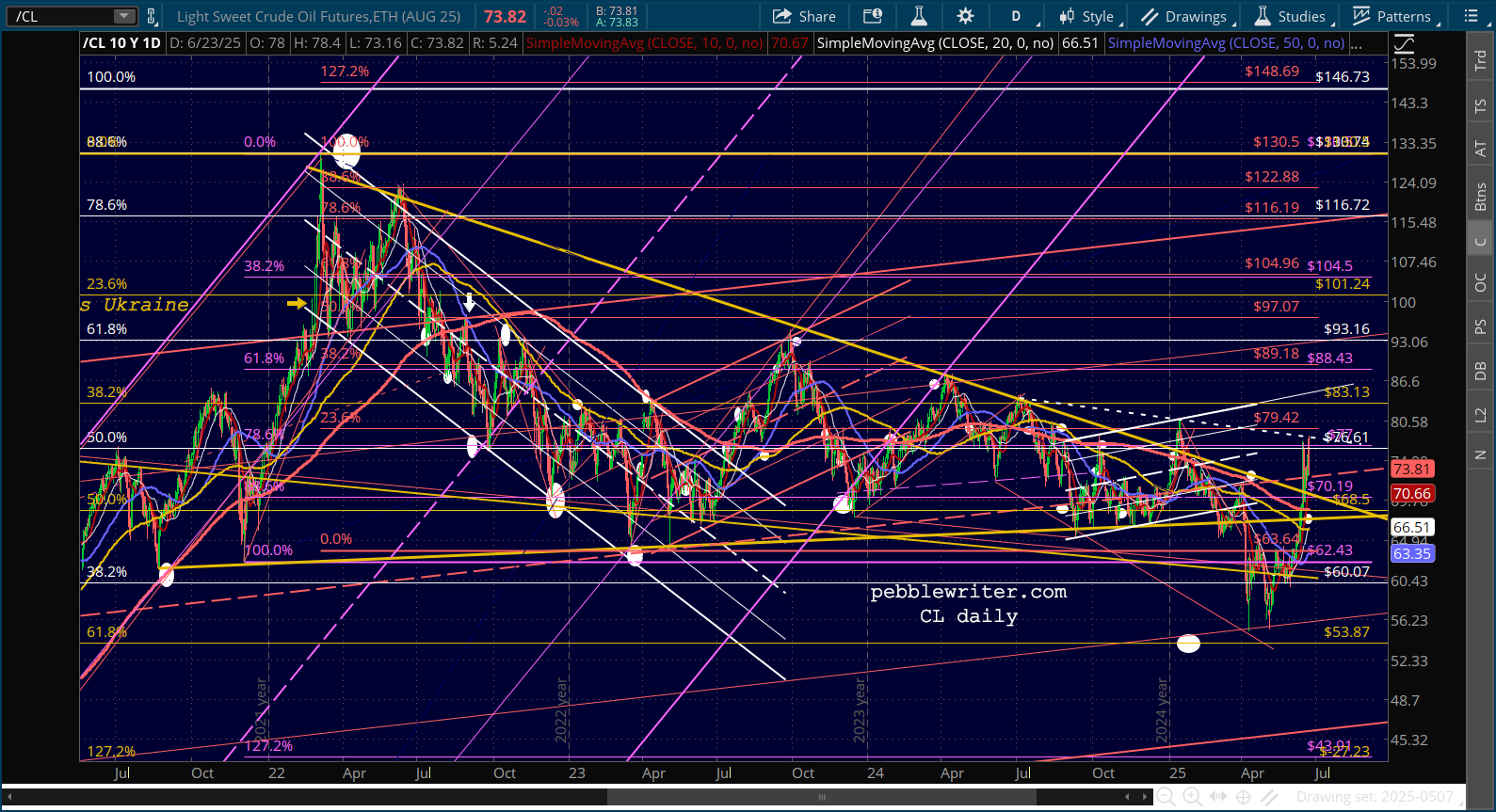The width and height of the screenshot is (1496, 812).
Task: Click the Ukraine text annotation
Action: 146,305
